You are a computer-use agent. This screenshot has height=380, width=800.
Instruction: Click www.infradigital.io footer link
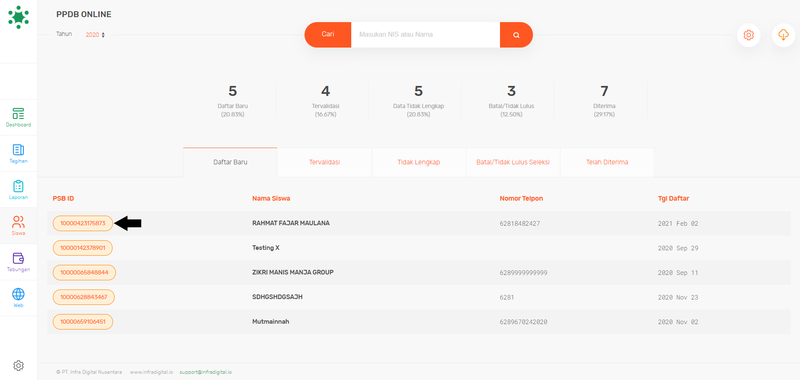click(152, 372)
